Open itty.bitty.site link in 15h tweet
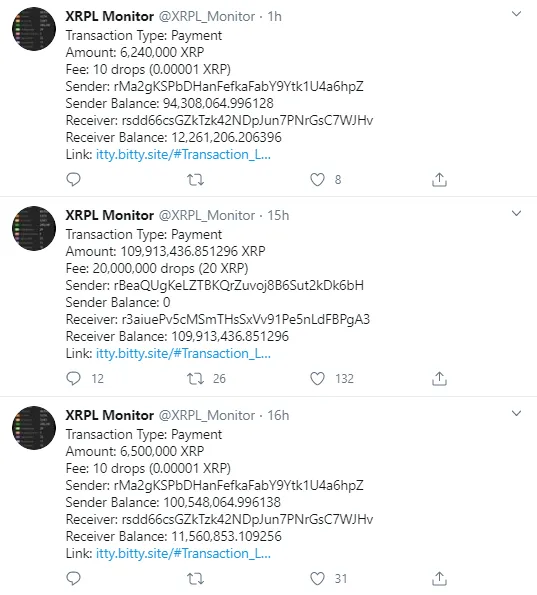The image size is (537, 595). (x=183, y=353)
